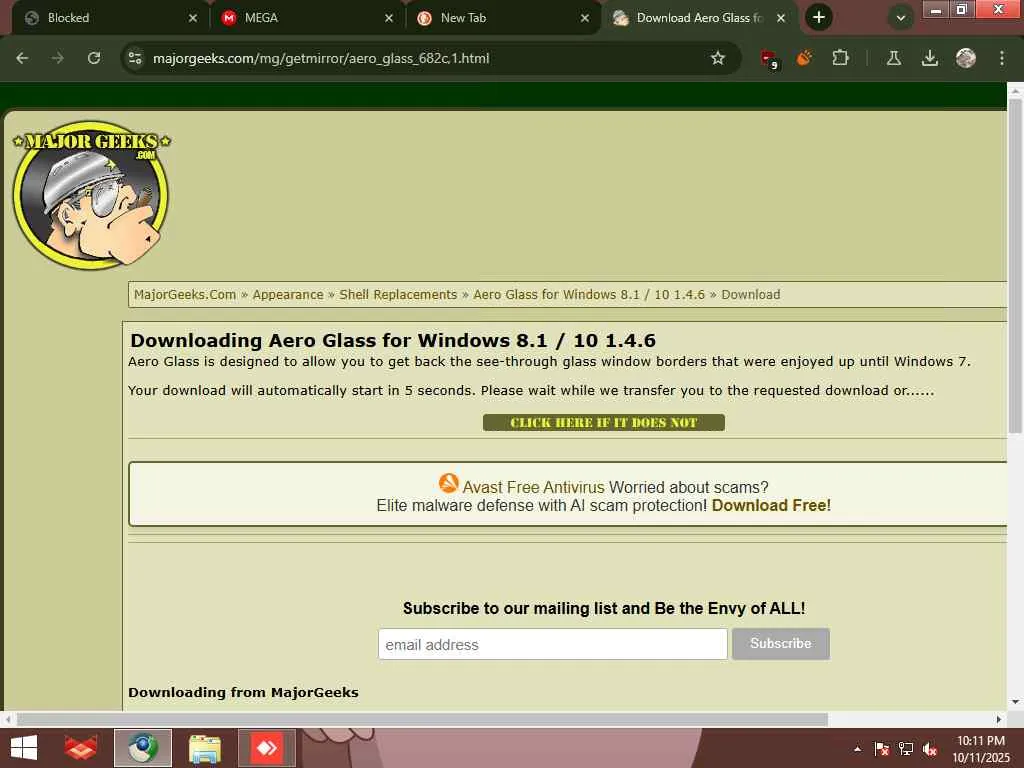1024x768 pixels.
Task: Bookmark this page with the star icon
Action: coord(718,58)
